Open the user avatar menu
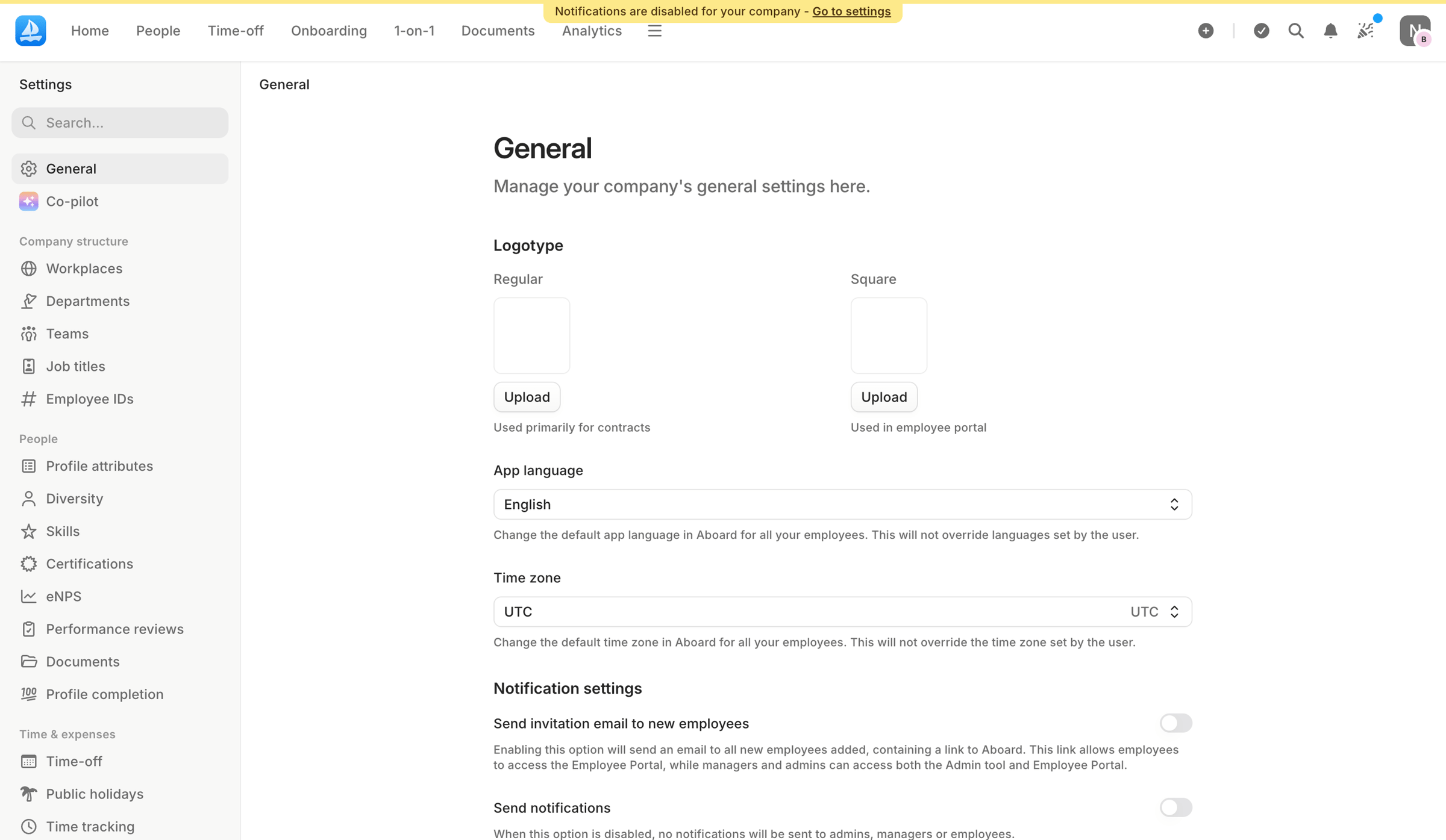The image size is (1446, 840). 1415,31
